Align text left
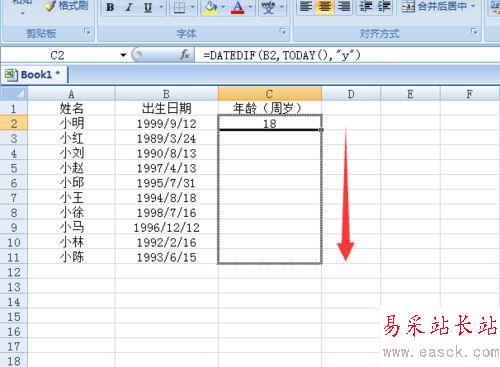The width and height of the screenshot is (500, 367). (x=306, y=6)
